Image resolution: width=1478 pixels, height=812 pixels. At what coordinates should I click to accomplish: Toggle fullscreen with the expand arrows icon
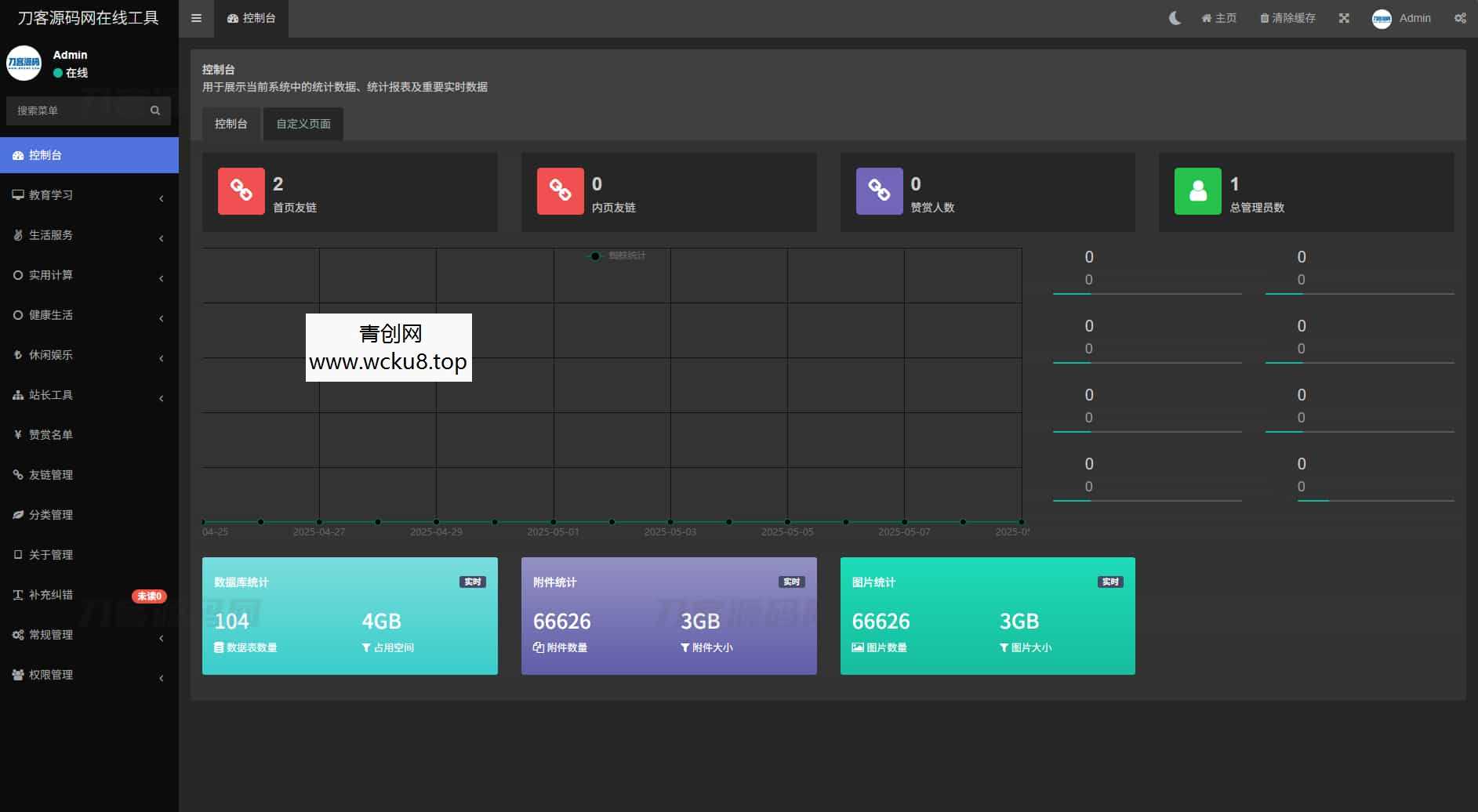click(1344, 18)
